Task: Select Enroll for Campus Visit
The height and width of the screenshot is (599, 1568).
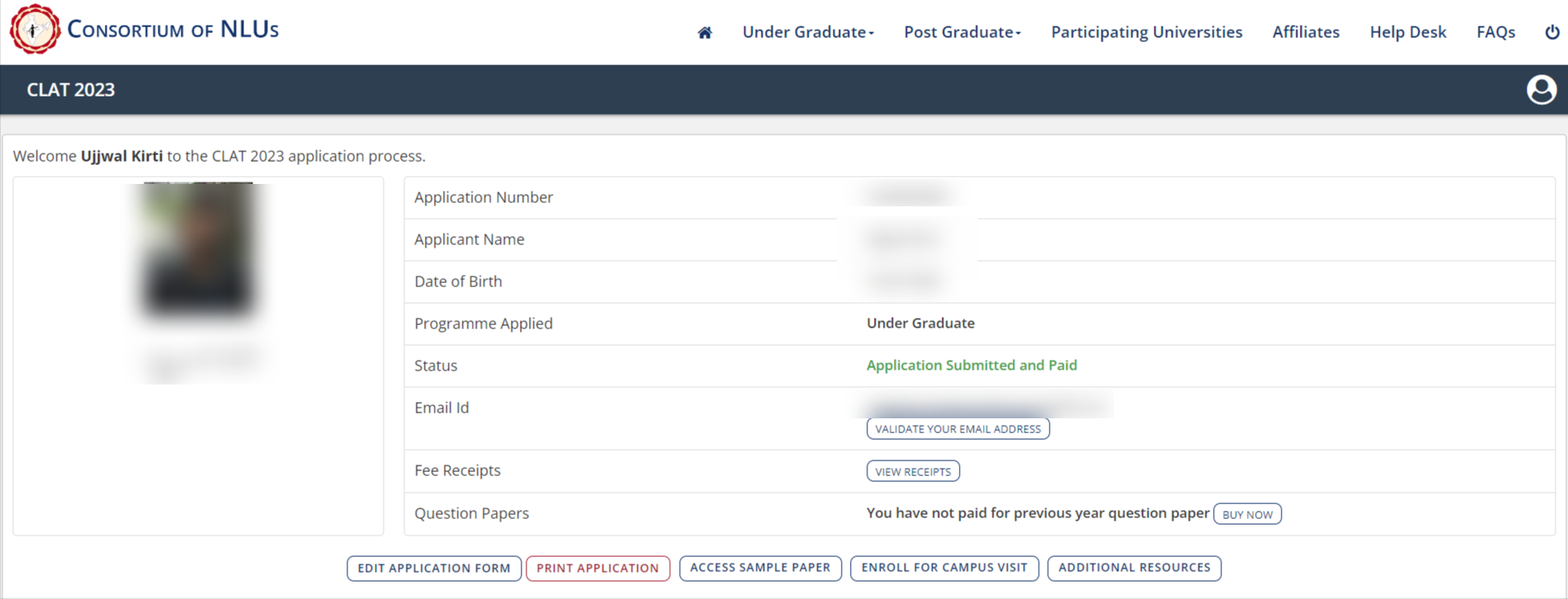Action: (x=944, y=568)
